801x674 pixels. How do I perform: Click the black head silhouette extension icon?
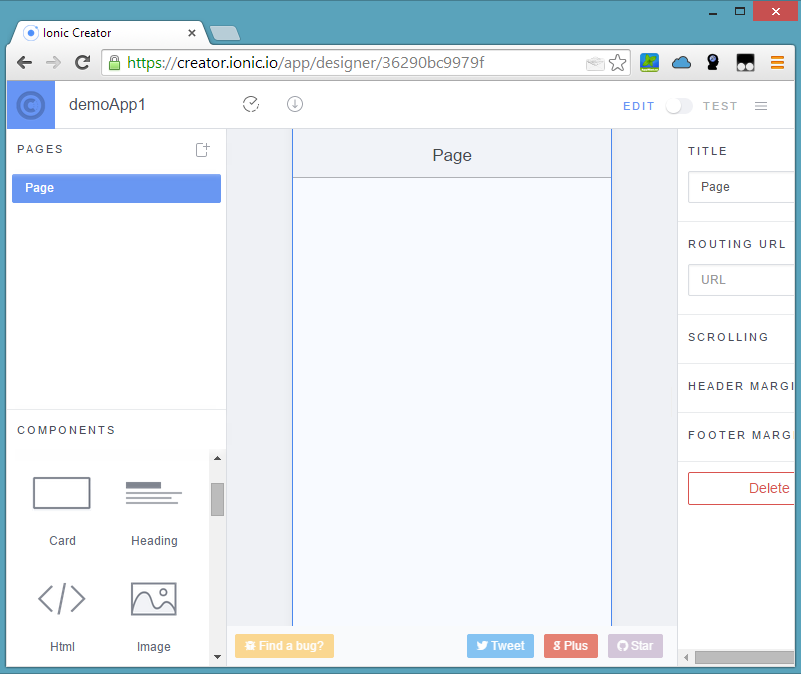(713, 62)
